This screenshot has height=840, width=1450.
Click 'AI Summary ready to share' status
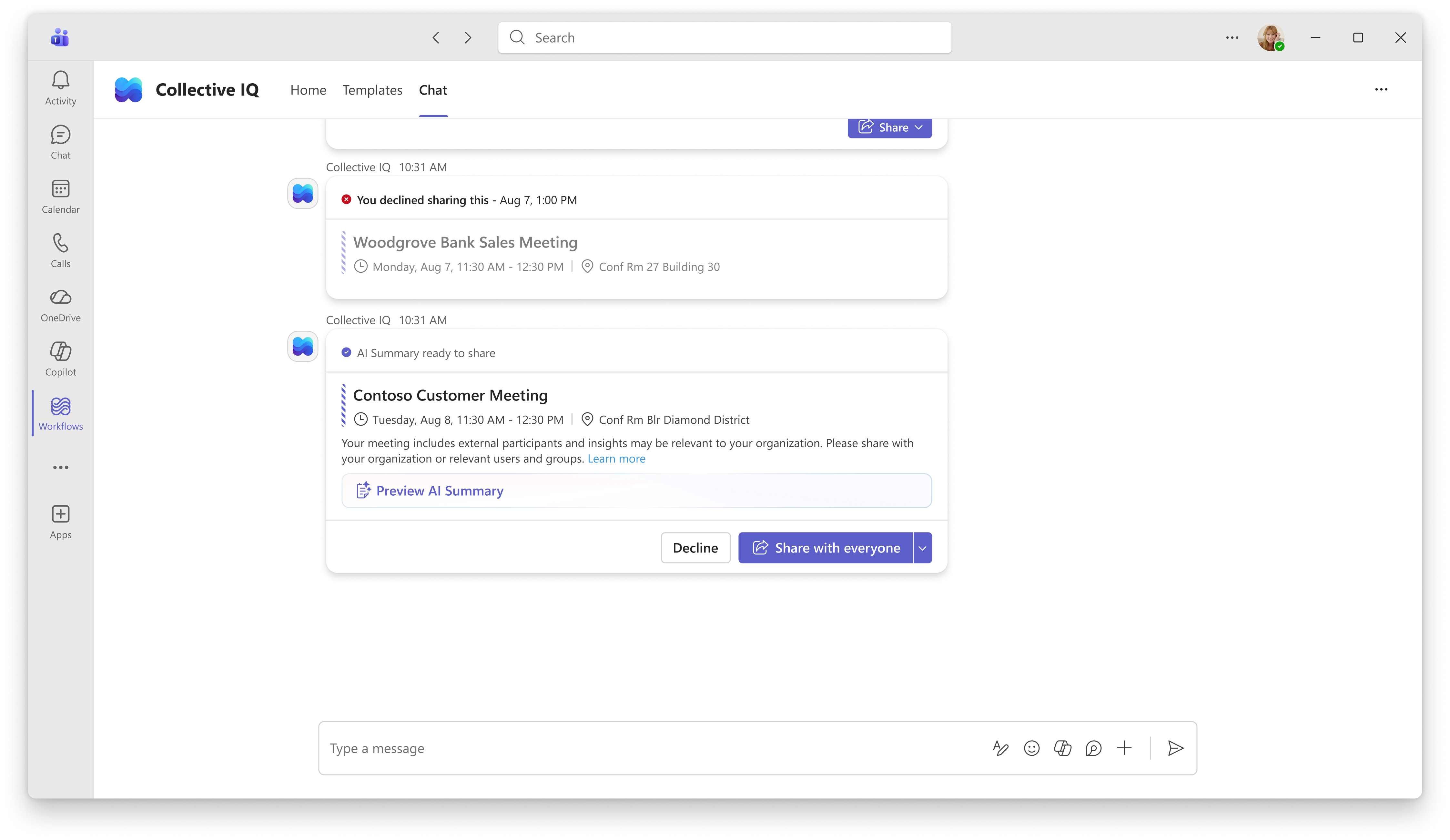pyautogui.click(x=426, y=353)
